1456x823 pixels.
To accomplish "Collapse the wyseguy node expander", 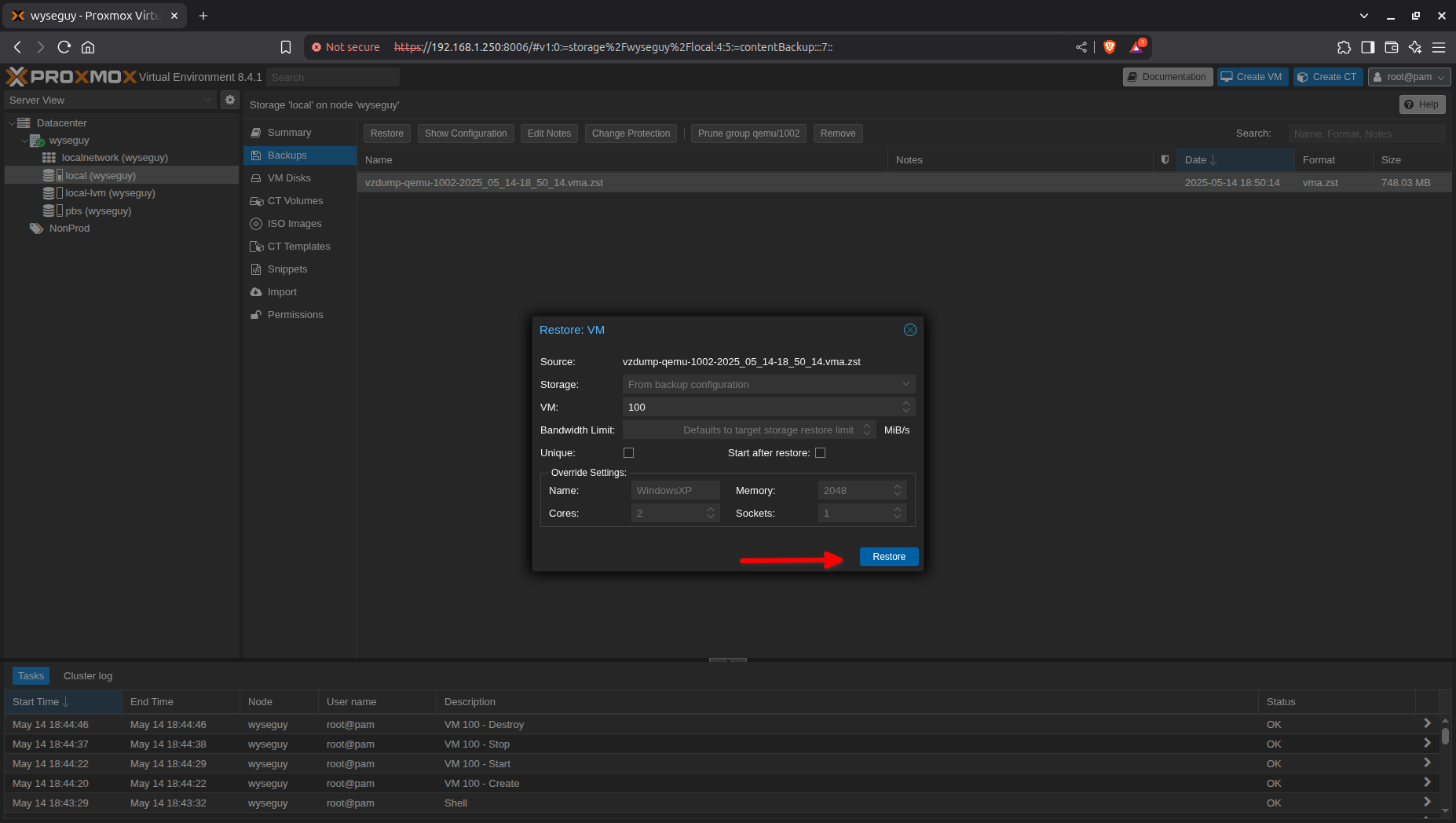I will (24, 141).
